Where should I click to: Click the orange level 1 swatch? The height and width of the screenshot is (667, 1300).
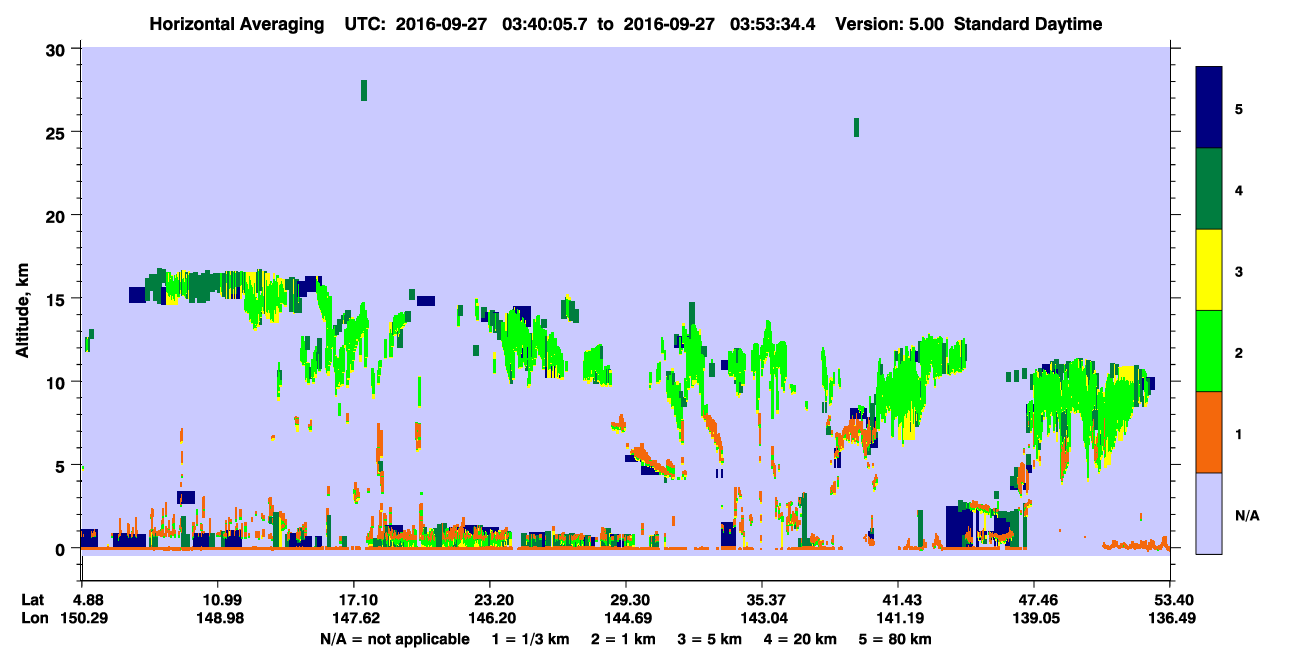pyautogui.click(x=1210, y=432)
